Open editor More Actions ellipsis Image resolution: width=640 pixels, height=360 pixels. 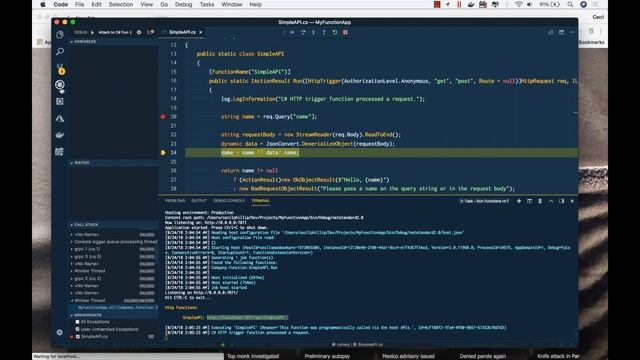pyautogui.click(x=572, y=32)
